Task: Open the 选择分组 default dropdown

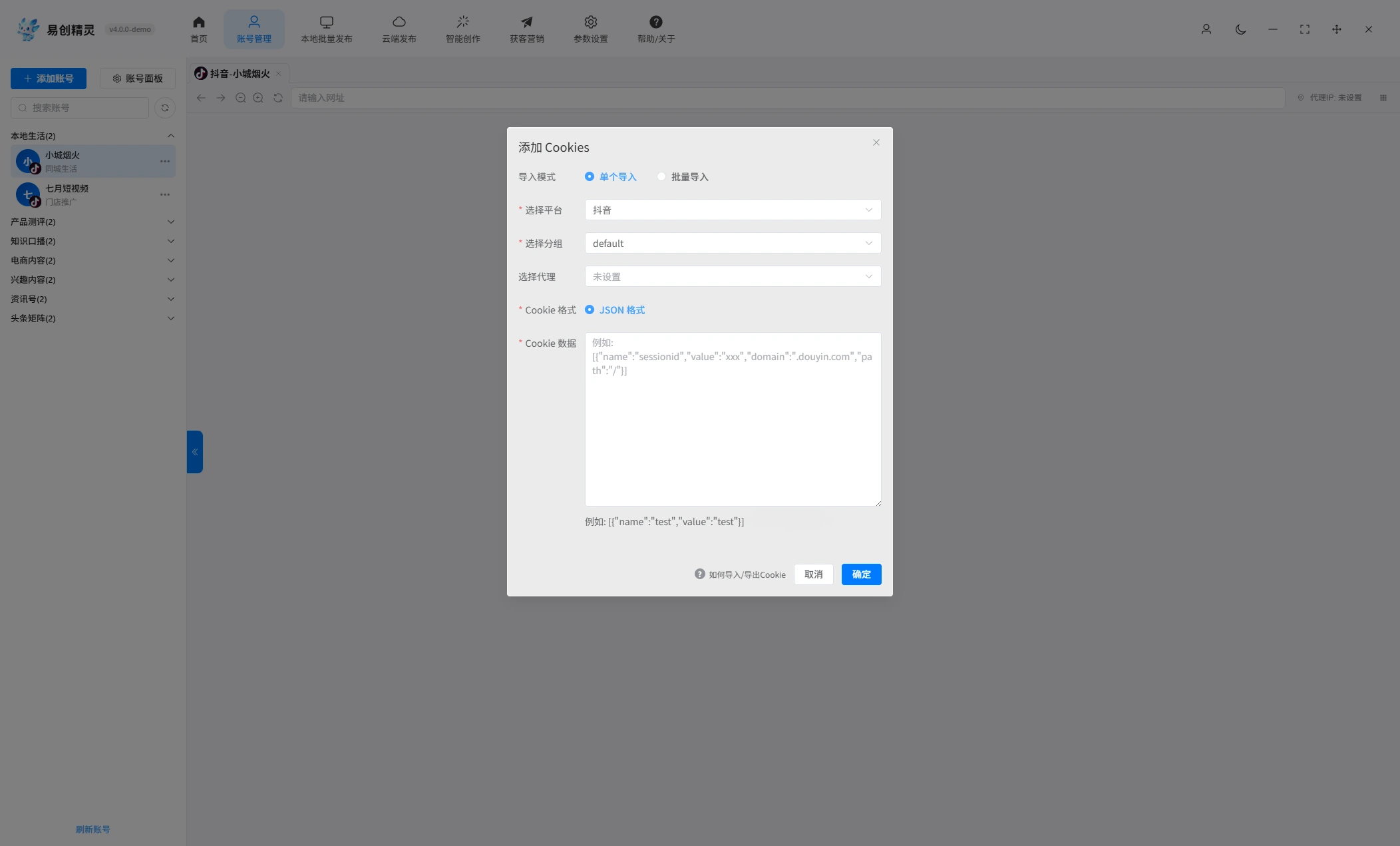Action: 733,244
